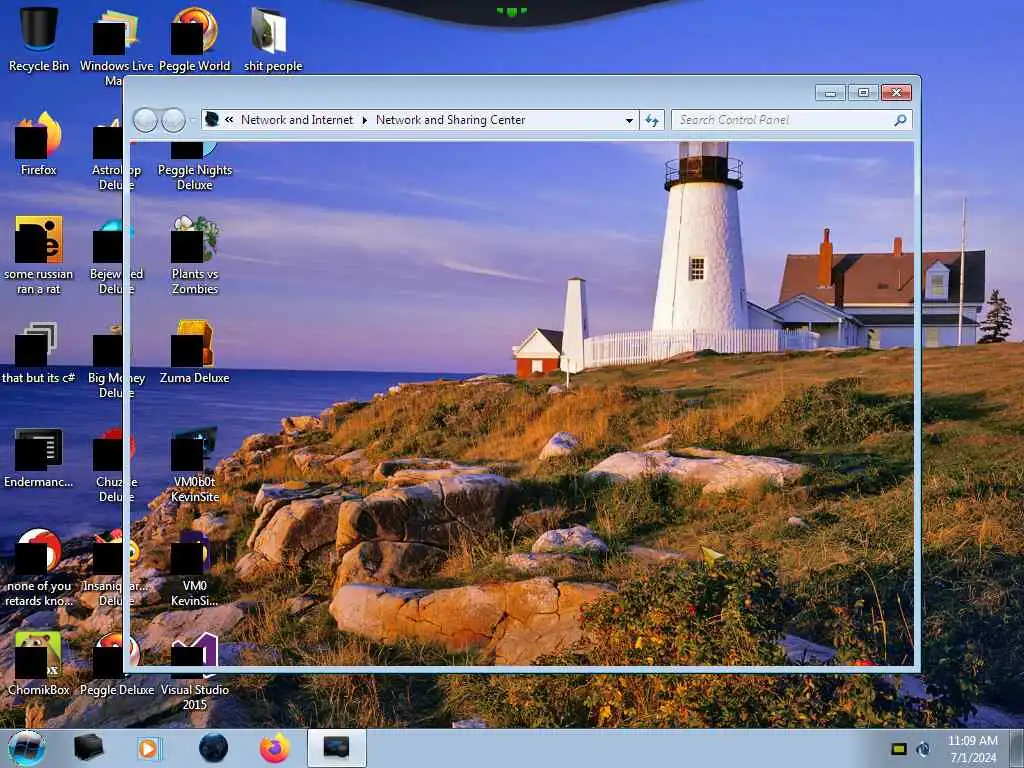Open the 'shit people' folder on desktop
This screenshot has height=768, width=1024.
[272, 39]
